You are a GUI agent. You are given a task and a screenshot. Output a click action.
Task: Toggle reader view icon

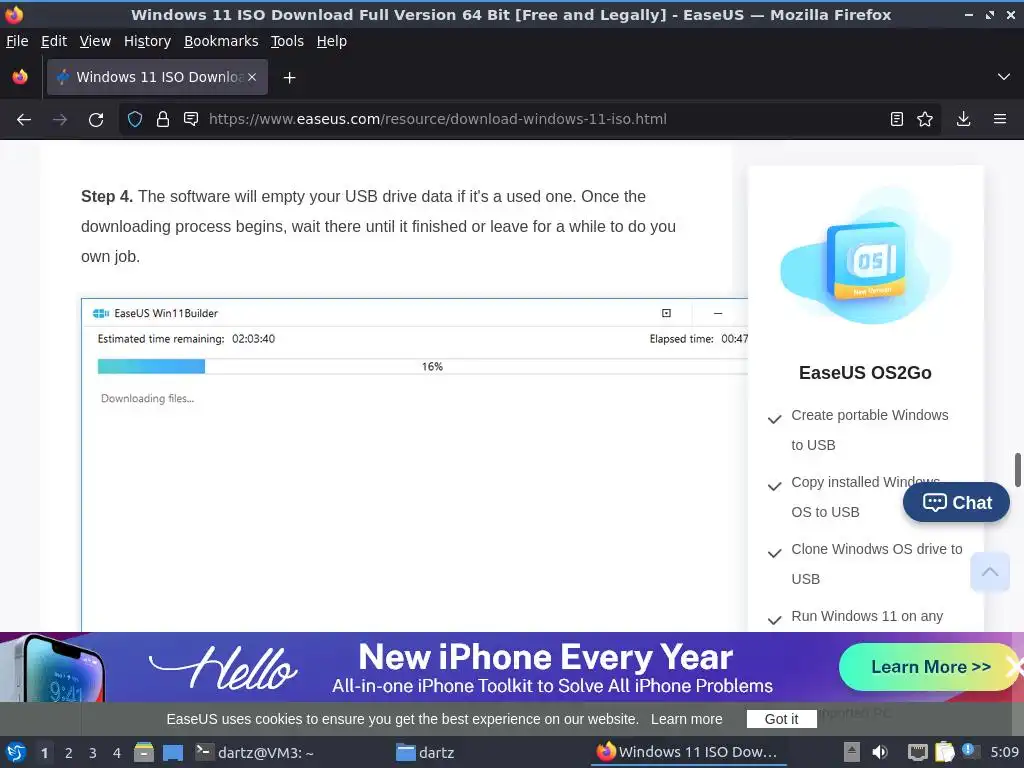pyautogui.click(x=897, y=120)
